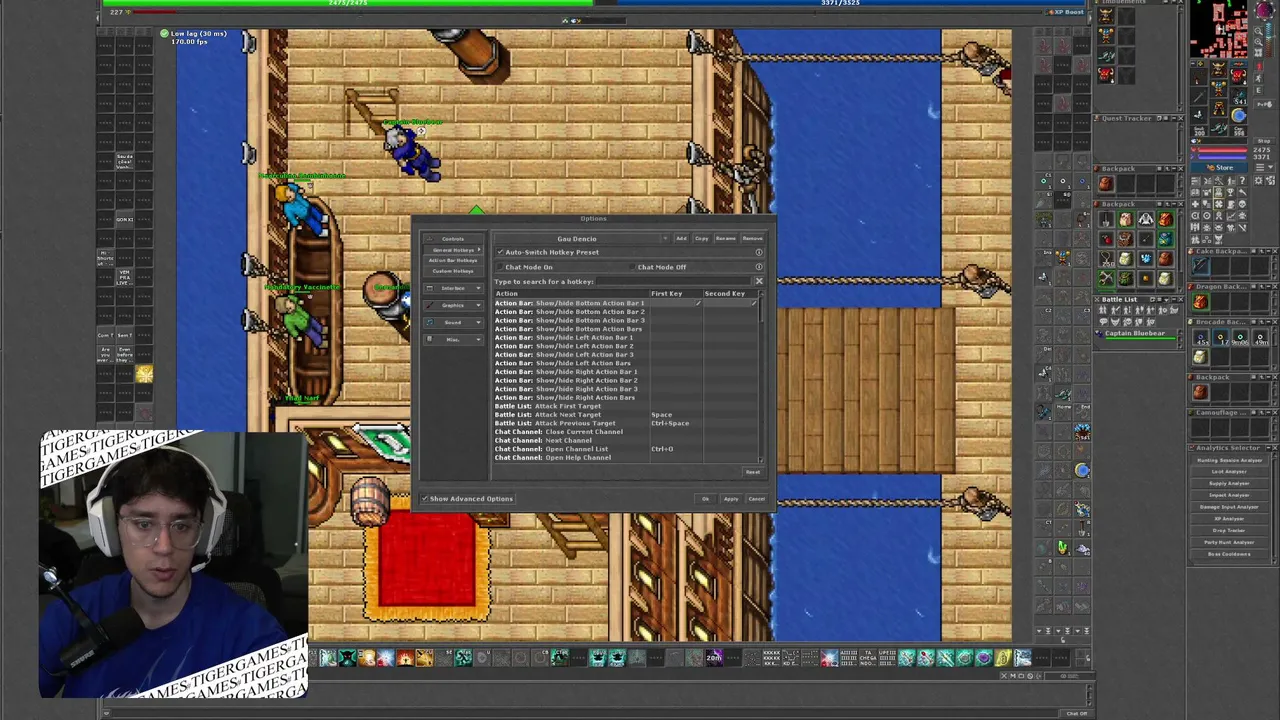Clear the hotkey search with the X icon
This screenshot has height=720, width=1280.
point(759,282)
